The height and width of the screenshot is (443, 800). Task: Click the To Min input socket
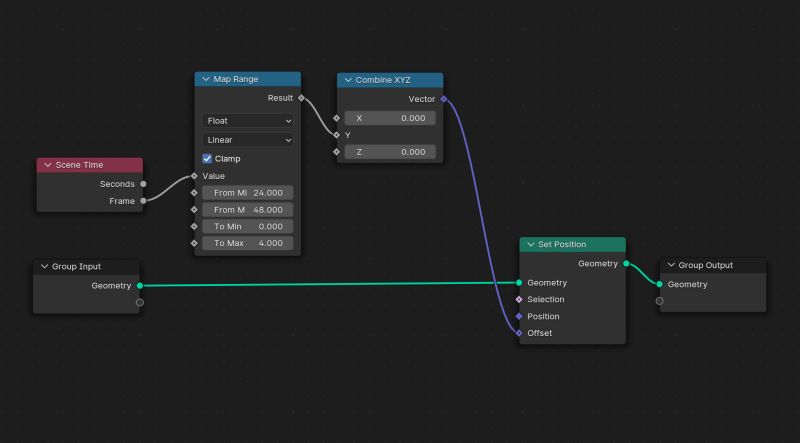[194, 227]
